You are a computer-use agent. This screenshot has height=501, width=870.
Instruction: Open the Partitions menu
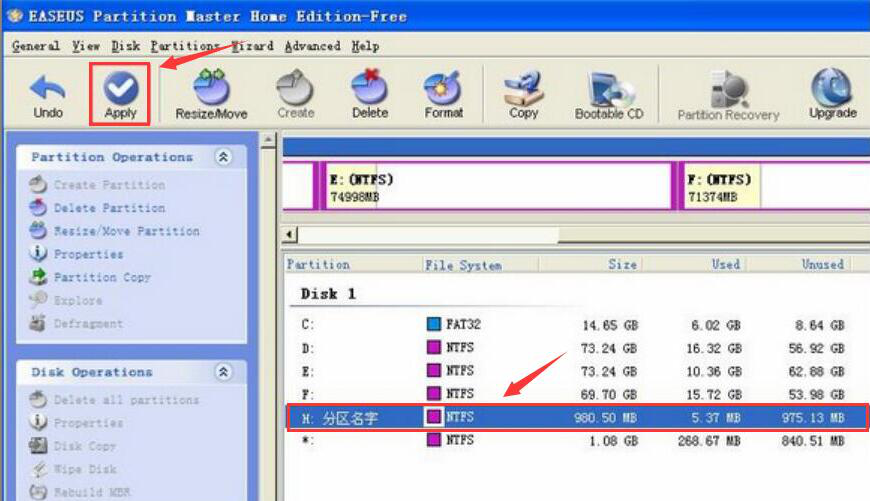pos(185,46)
